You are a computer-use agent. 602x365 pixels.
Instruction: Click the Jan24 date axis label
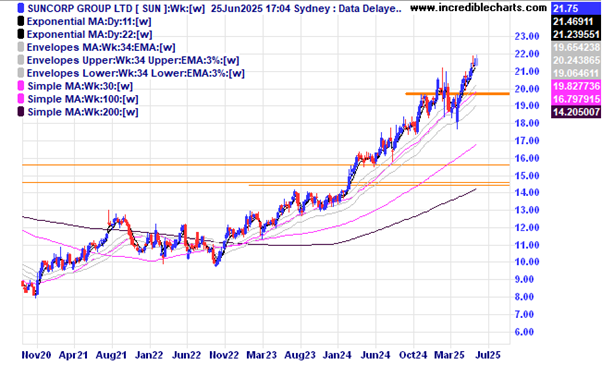337,355
